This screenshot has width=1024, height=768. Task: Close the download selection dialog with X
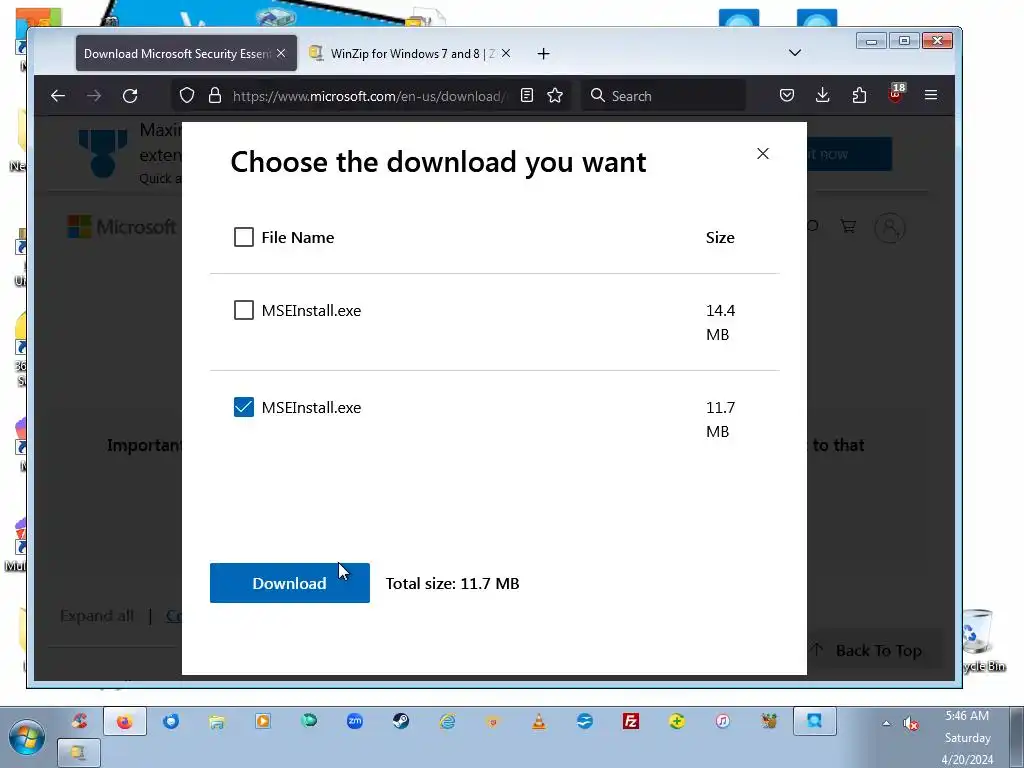click(762, 153)
